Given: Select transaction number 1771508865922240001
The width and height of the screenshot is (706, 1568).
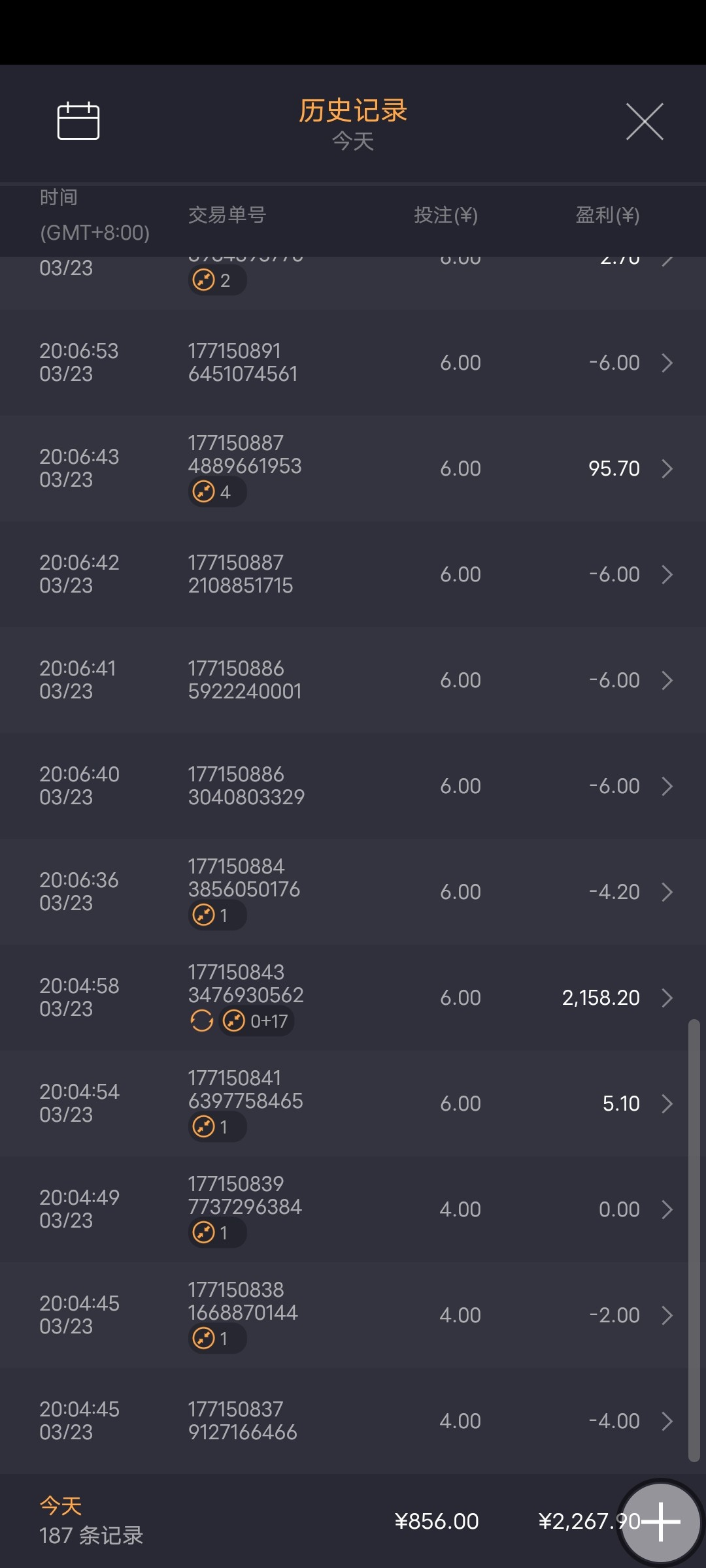Looking at the screenshot, I should pyautogui.click(x=244, y=680).
